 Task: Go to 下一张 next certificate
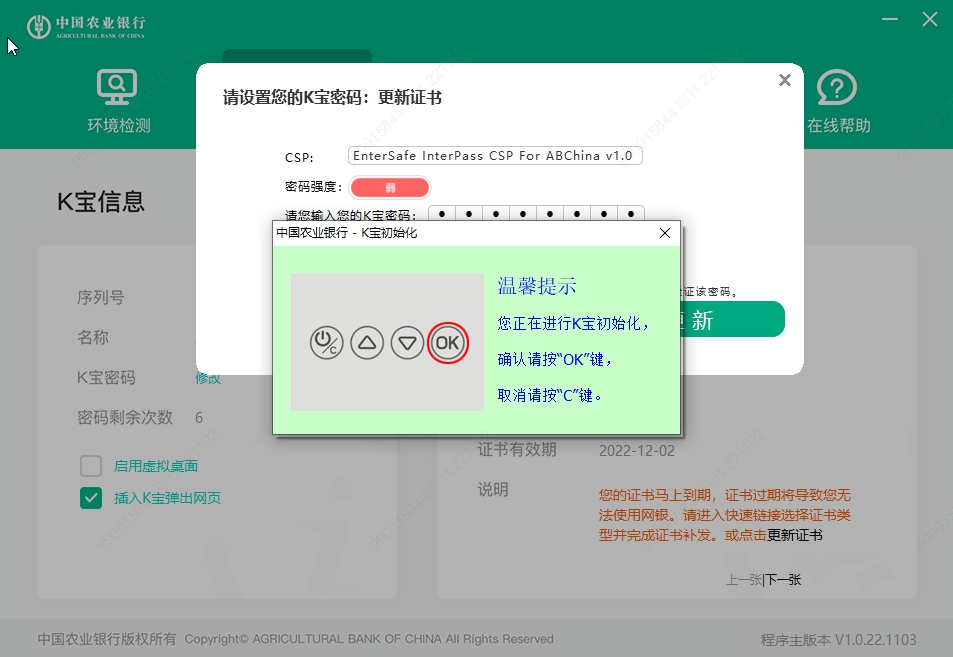(783, 580)
